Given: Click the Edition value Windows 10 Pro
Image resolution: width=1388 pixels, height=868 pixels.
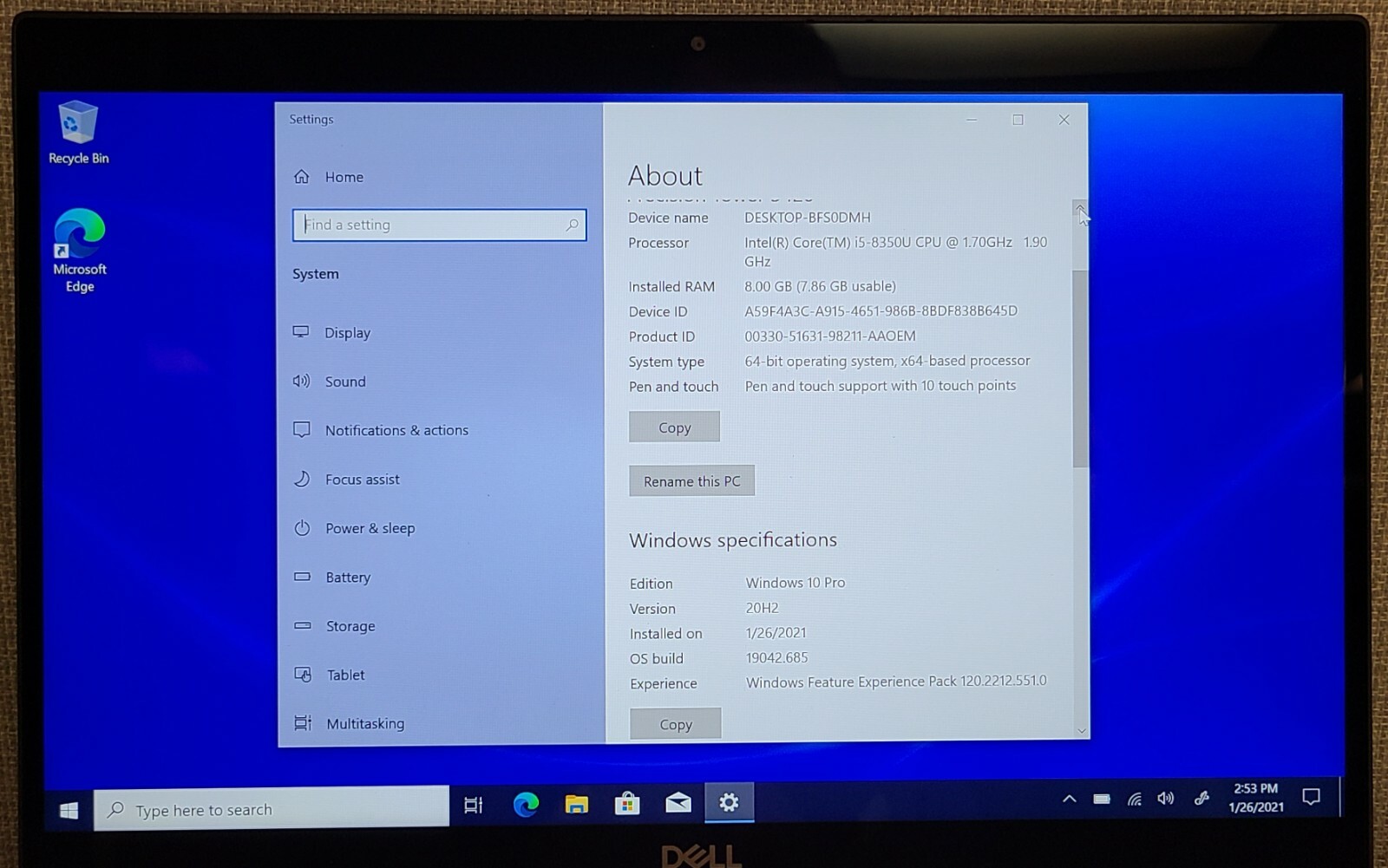Looking at the screenshot, I should coord(795,583).
